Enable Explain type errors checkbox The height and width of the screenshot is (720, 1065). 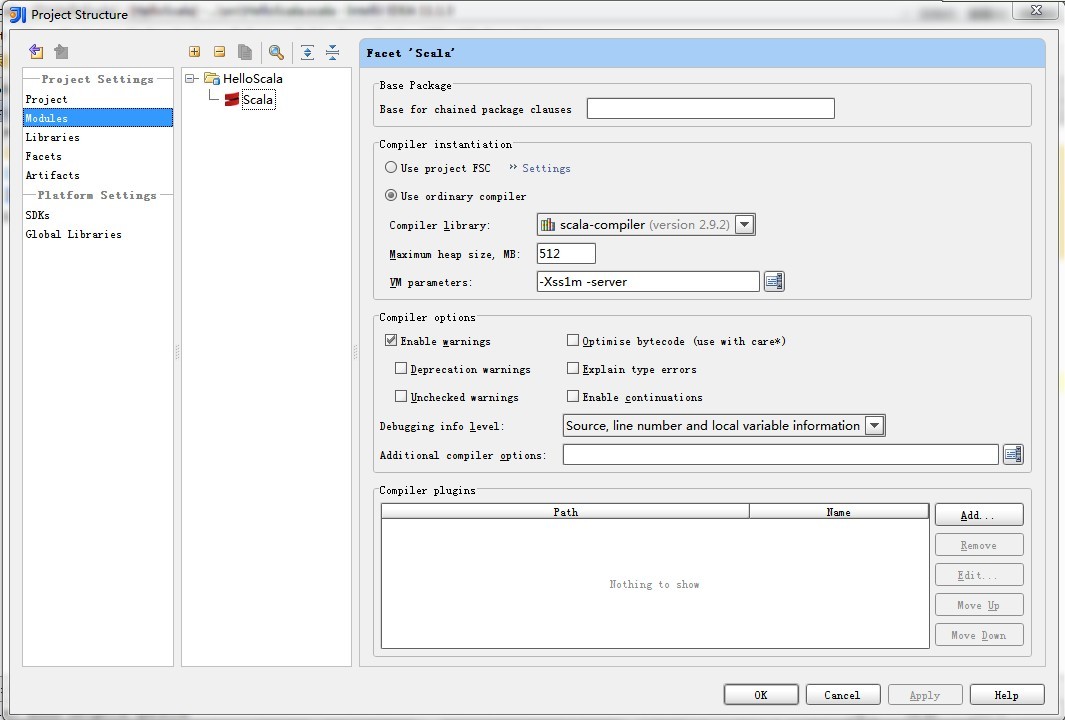(x=573, y=368)
